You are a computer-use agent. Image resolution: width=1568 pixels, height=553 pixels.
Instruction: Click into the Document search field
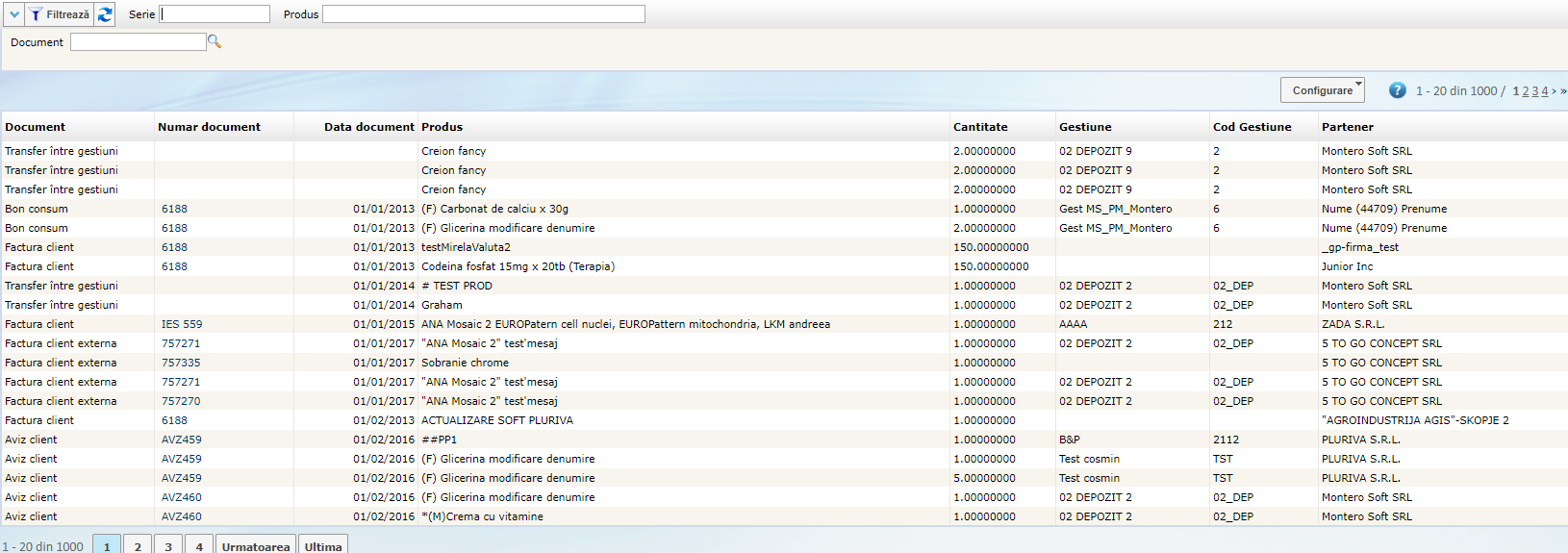[x=138, y=42]
